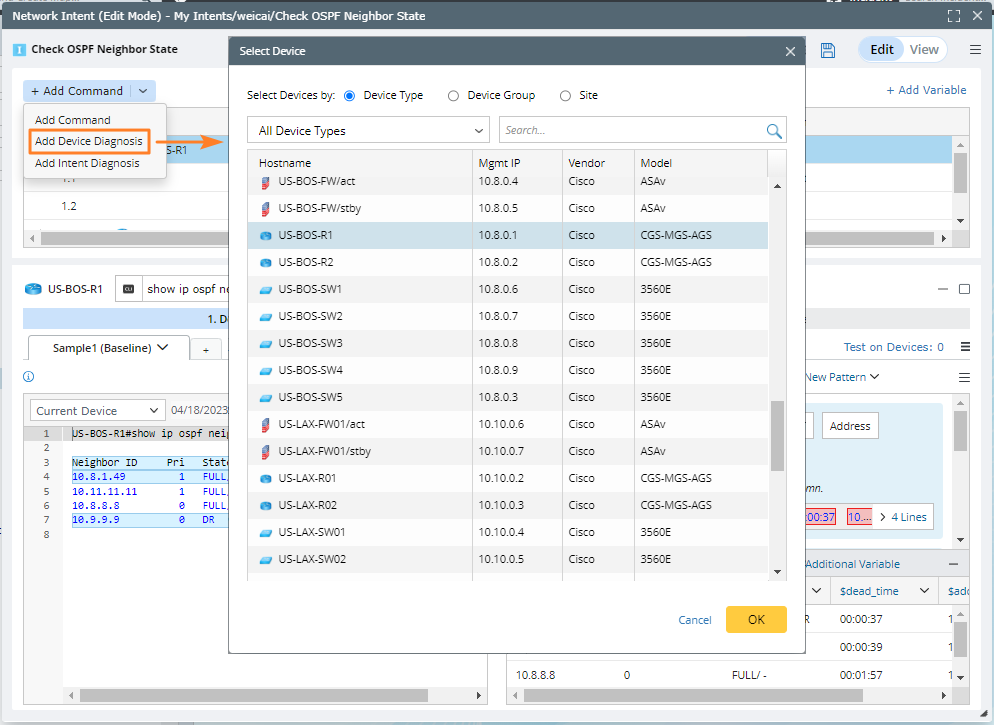The height and width of the screenshot is (725, 994).
Task: Click the CLI command icon beside US-BOS-R1
Action: click(x=128, y=289)
